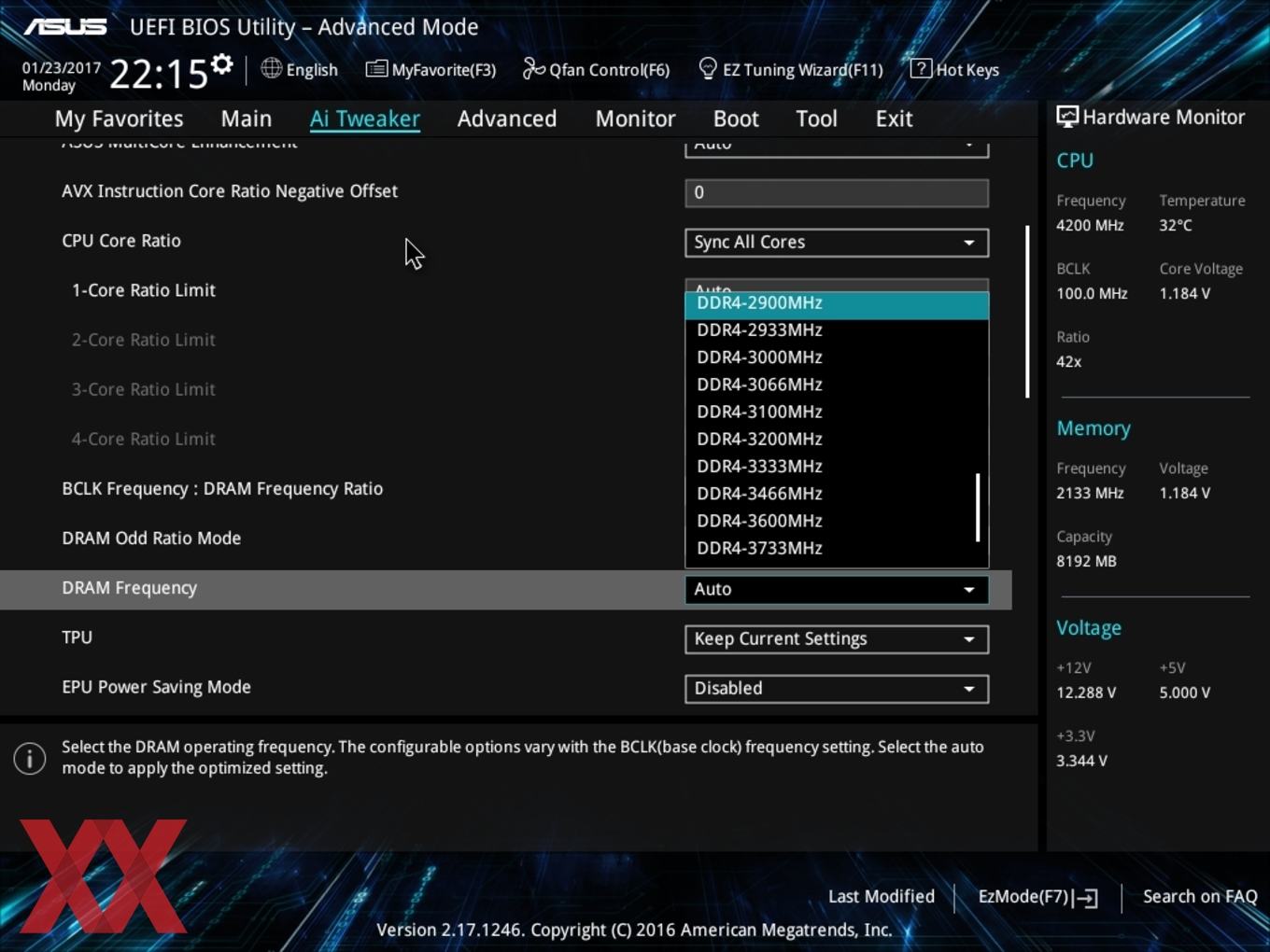Click Last Modified

(882, 897)
